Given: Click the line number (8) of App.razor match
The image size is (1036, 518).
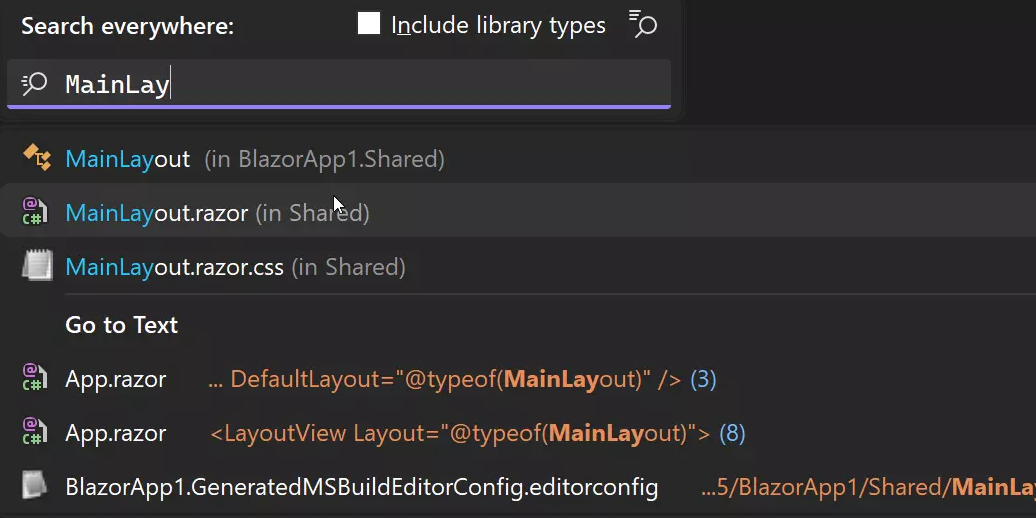Looking at the screenshot, I should coord(732,434).
